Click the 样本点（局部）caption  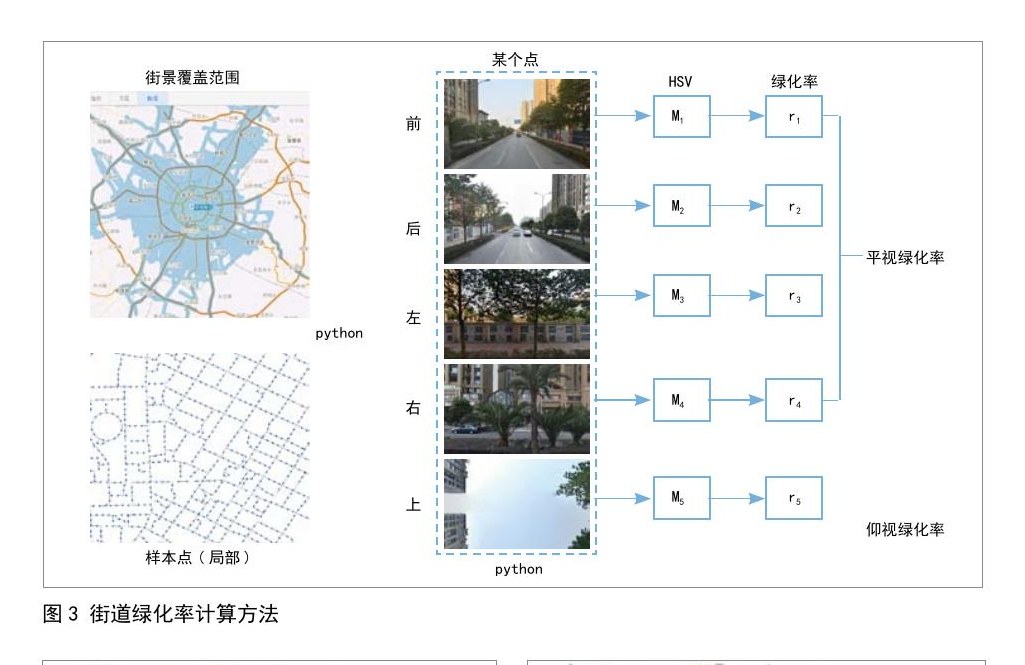pos(197,558)
